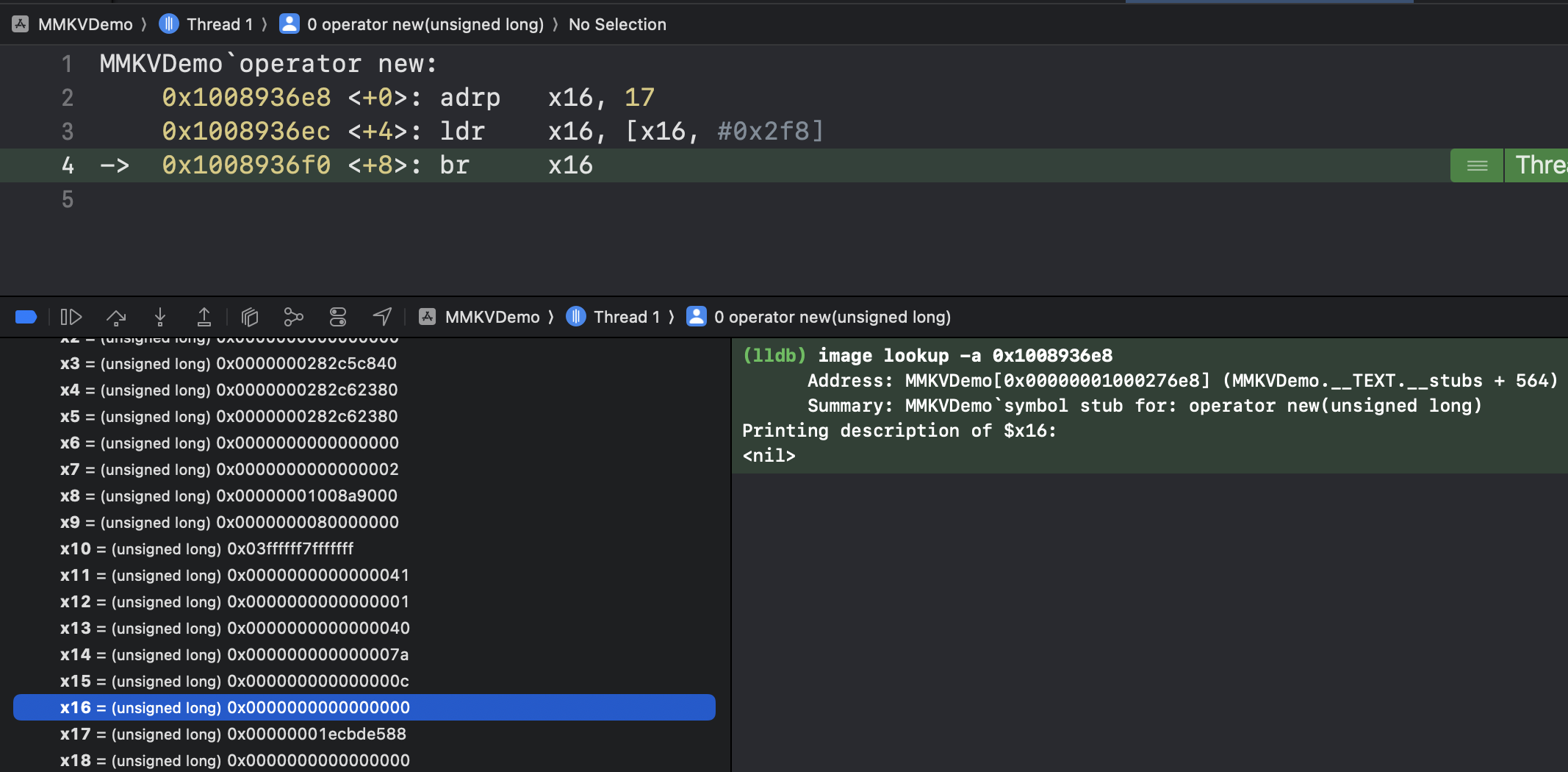Screen dimensions: 1568x772
Task: Open operator new frame in debug bar
Action: click(831, 317)
